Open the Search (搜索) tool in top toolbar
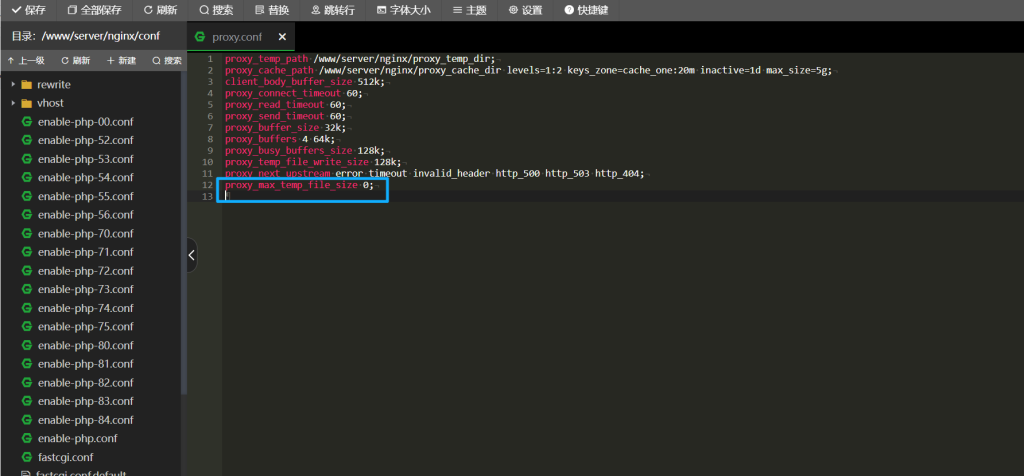1024x476 pixels. click(216, 10)
